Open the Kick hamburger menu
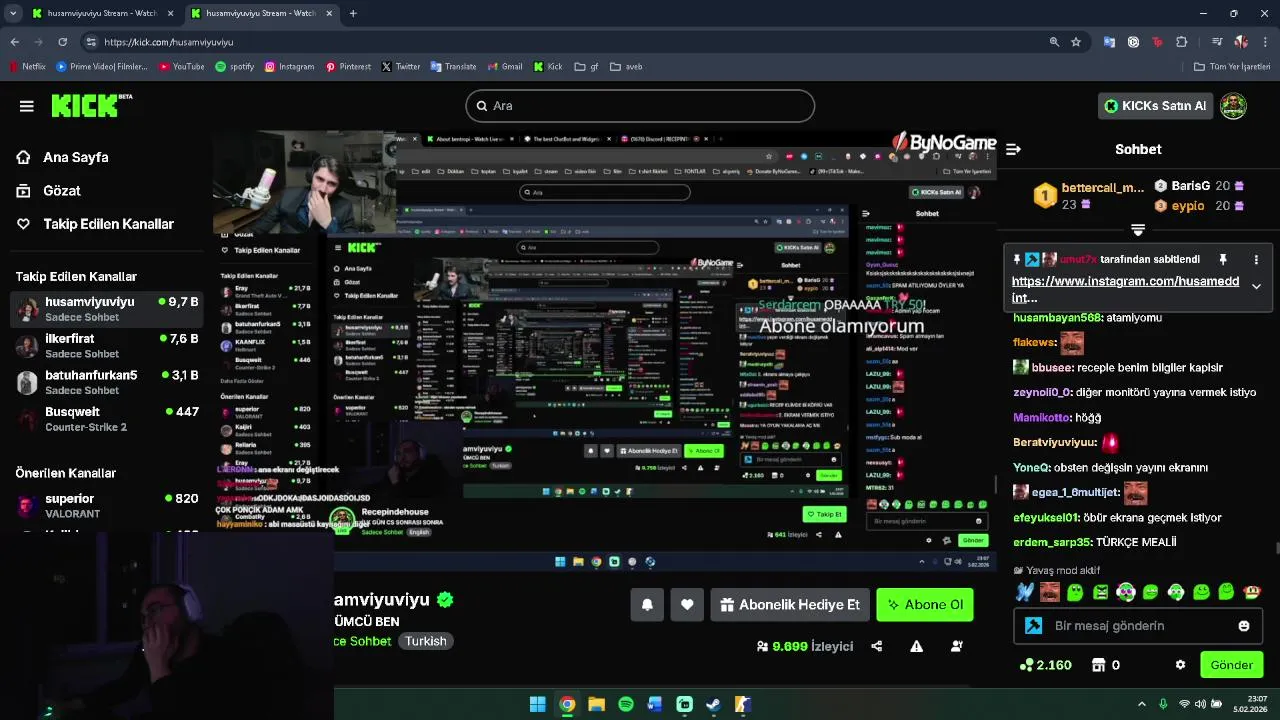Viewport: 1280px width, 720px height. pyautogui.click(x=27, y=106)
